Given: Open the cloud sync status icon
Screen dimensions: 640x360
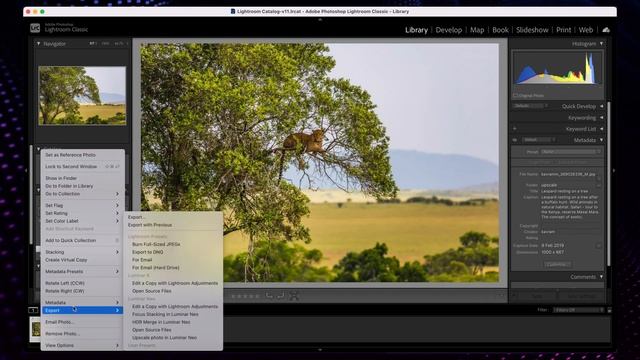Looking at the screenshot, I should click(x=606, y=30).
